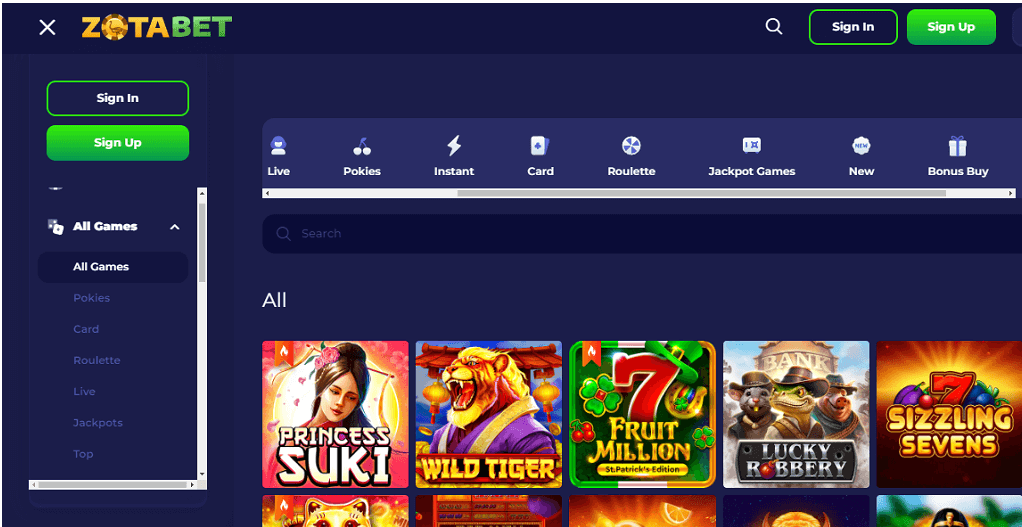Click the "All" section heading

[274, 300]
